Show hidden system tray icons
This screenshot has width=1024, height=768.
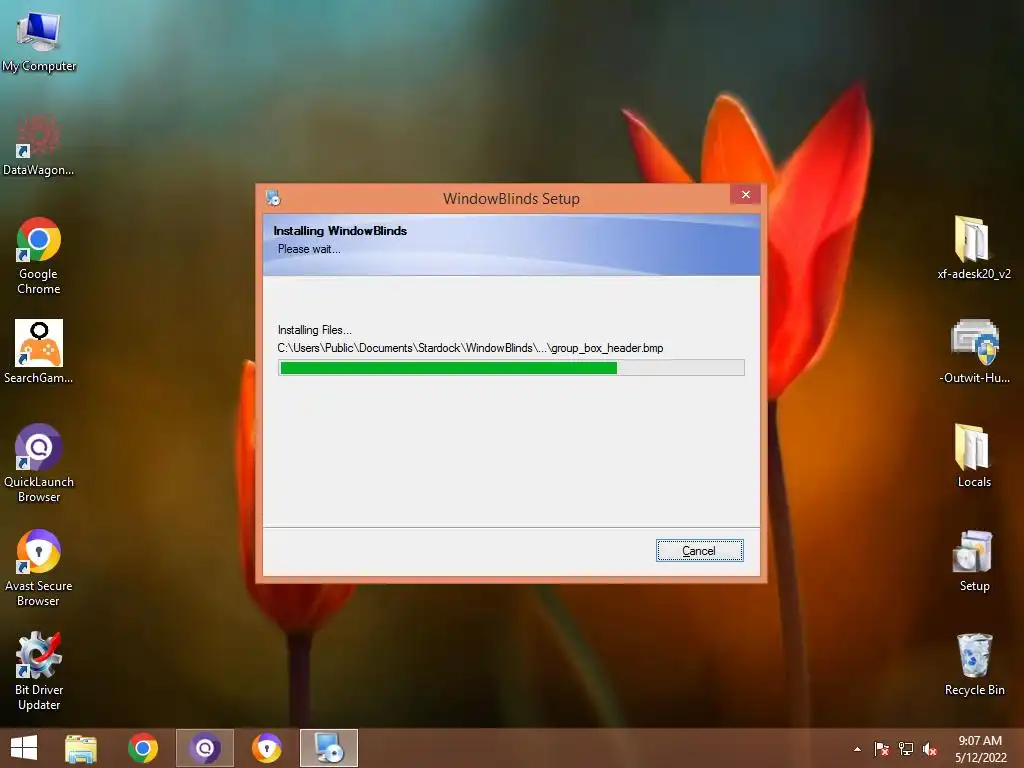(857, 749)
